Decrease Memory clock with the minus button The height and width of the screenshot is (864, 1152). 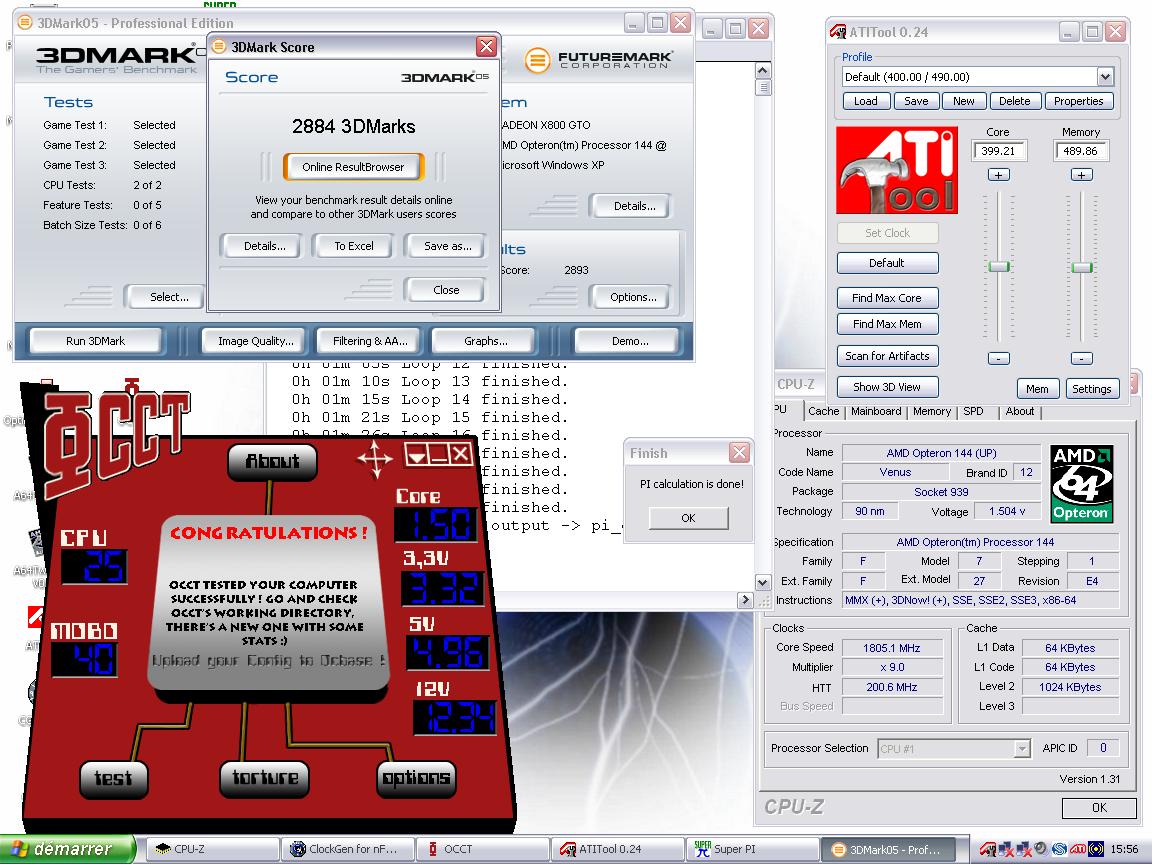coord(1081,359)
